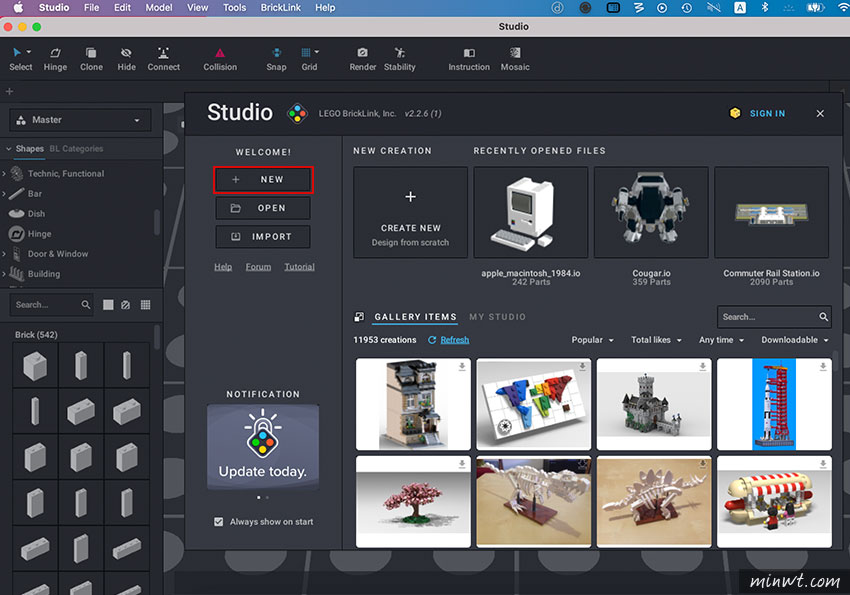Open the Downloadable filter dropdown
Image resolution: width=850 pixels, height=595 pixels.
[795, 340]
